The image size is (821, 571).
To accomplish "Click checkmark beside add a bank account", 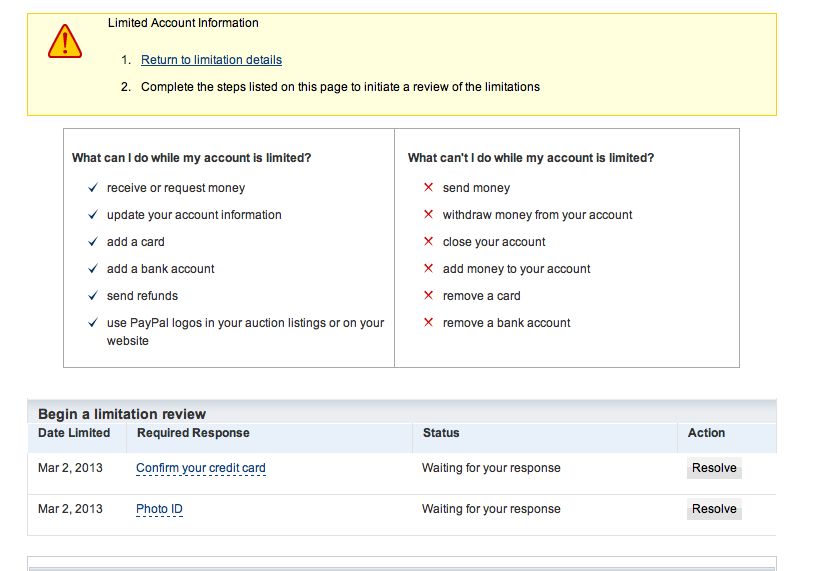I will (x=93, y=269).
